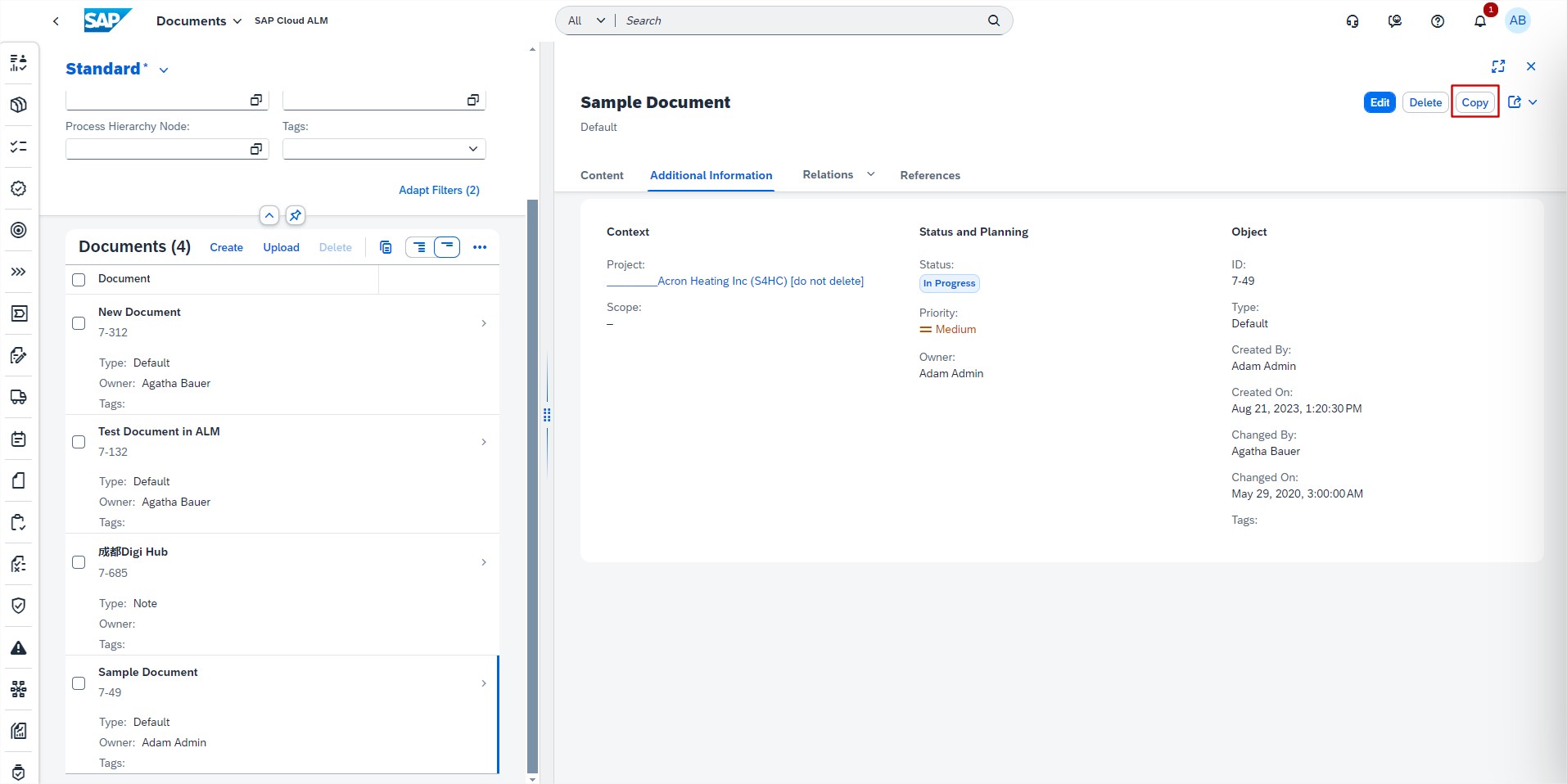1567x784 pixels.
Task: Open the All search scope dropdown
Action: tap(587, 20)
